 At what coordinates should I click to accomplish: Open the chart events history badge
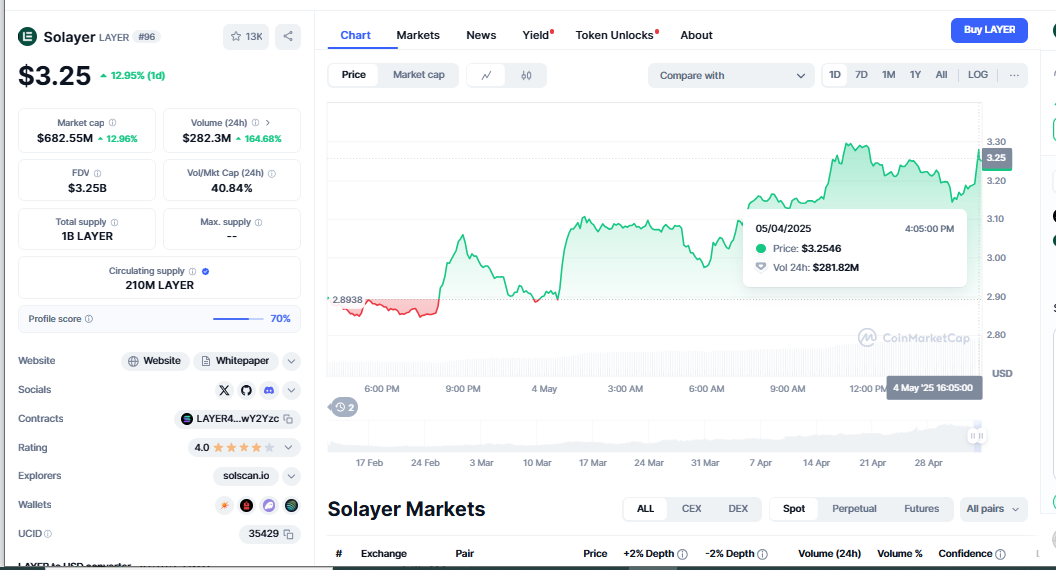coord(344,408)
